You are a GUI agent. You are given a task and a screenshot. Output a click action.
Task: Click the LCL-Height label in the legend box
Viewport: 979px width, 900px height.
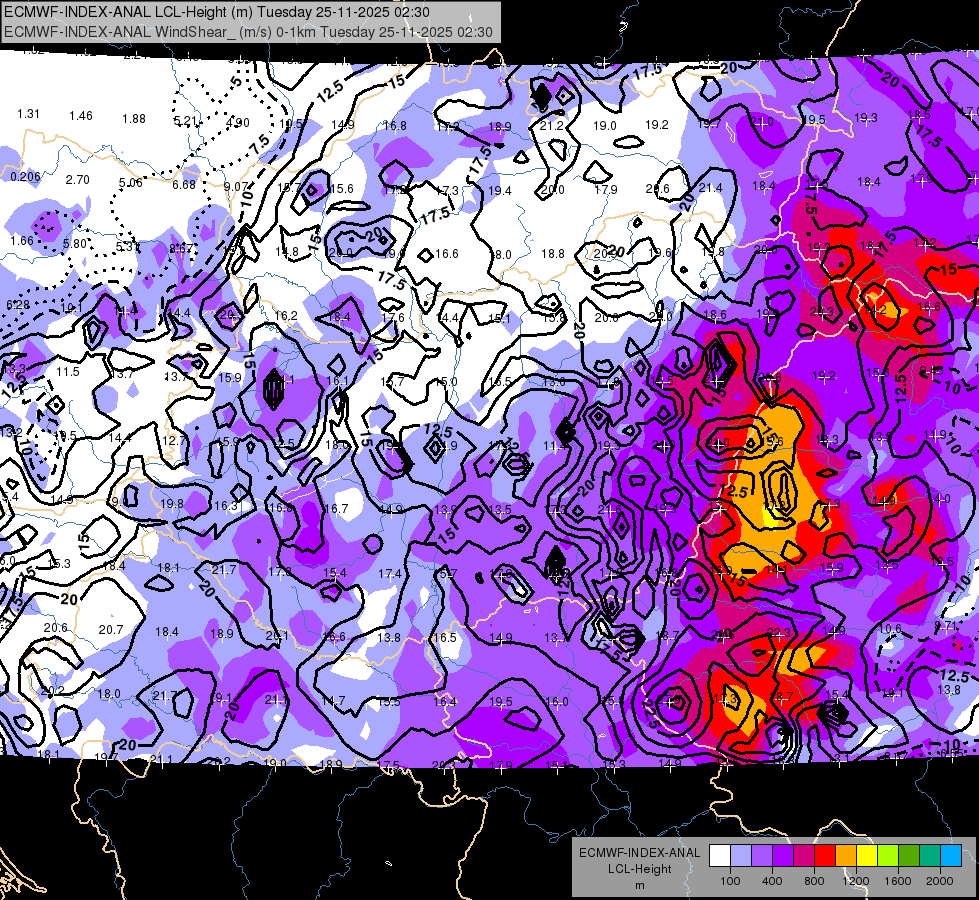point(639,869)
